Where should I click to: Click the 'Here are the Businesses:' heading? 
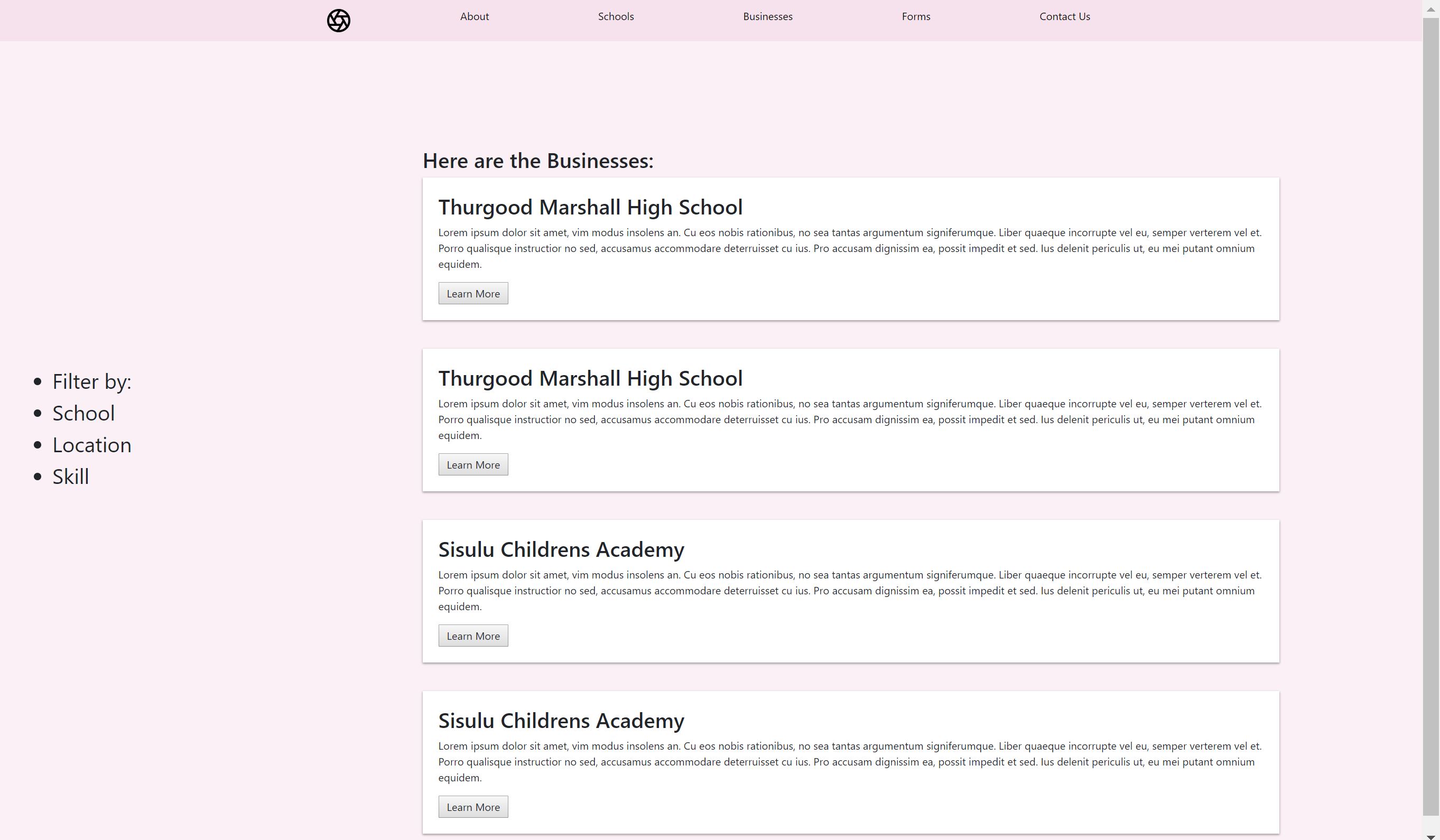point(537,161)
